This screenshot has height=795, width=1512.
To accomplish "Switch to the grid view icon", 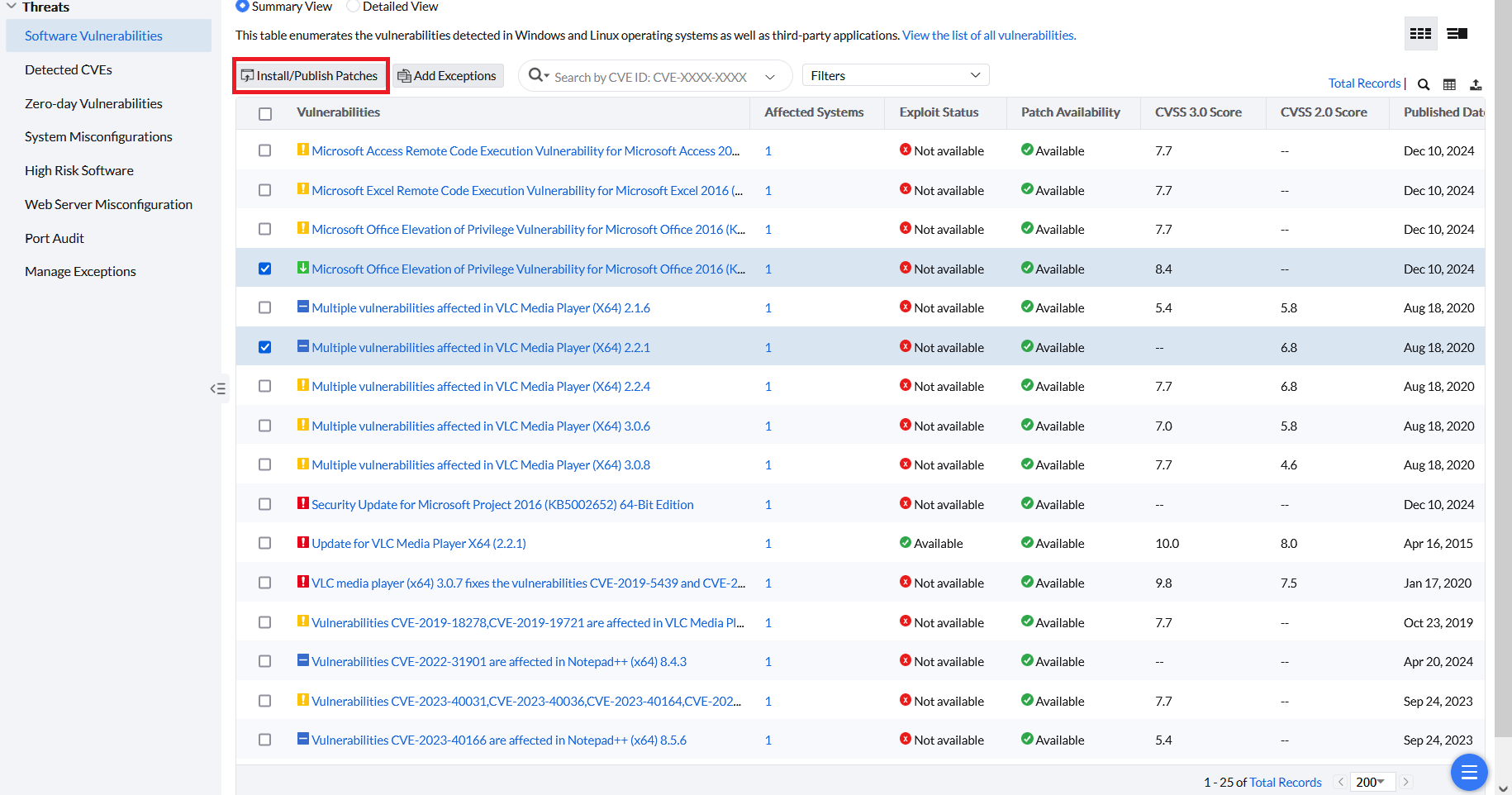I will point(1420,34).
